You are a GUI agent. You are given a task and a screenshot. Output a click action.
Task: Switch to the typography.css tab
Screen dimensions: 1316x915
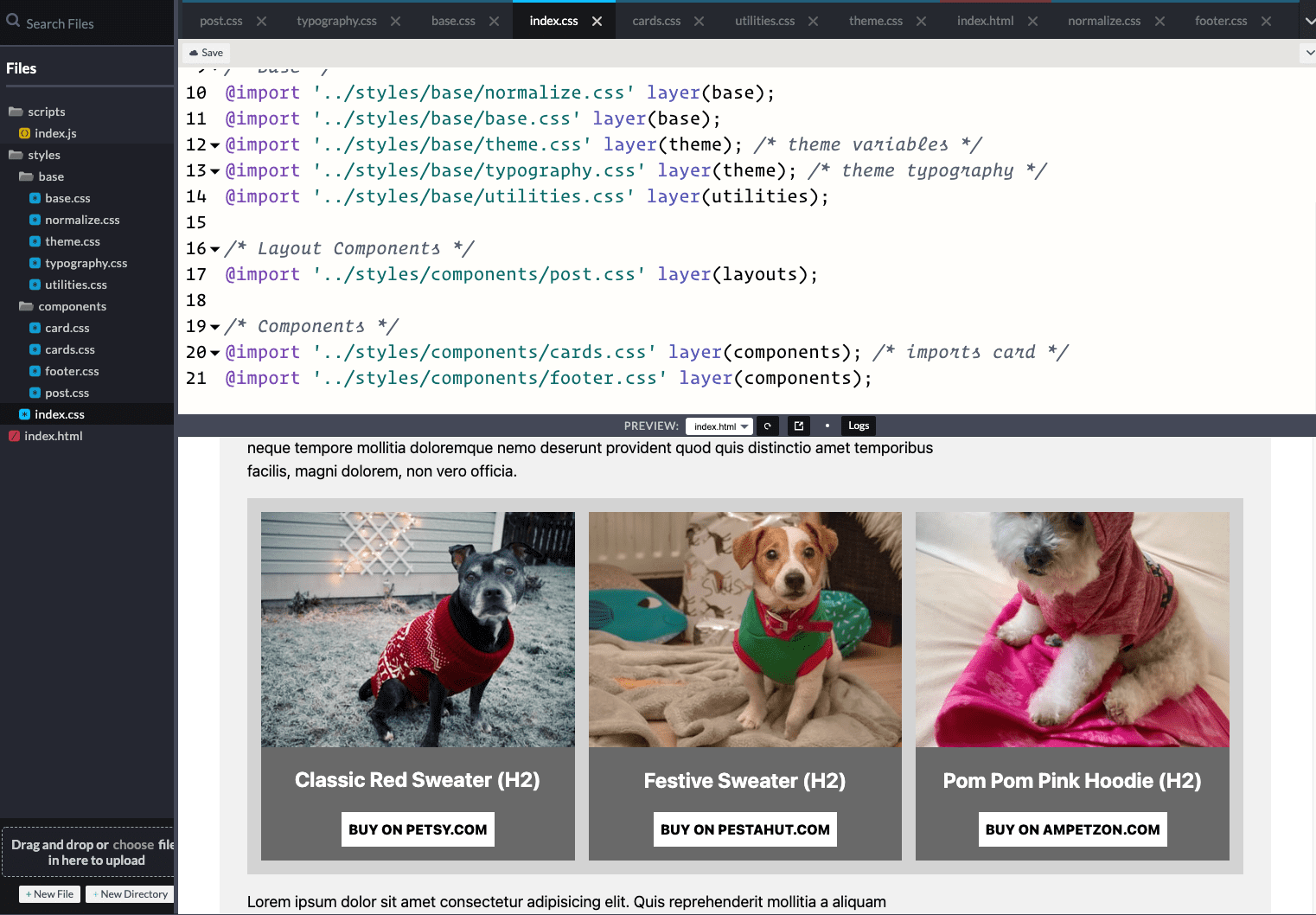pos(335,20)
